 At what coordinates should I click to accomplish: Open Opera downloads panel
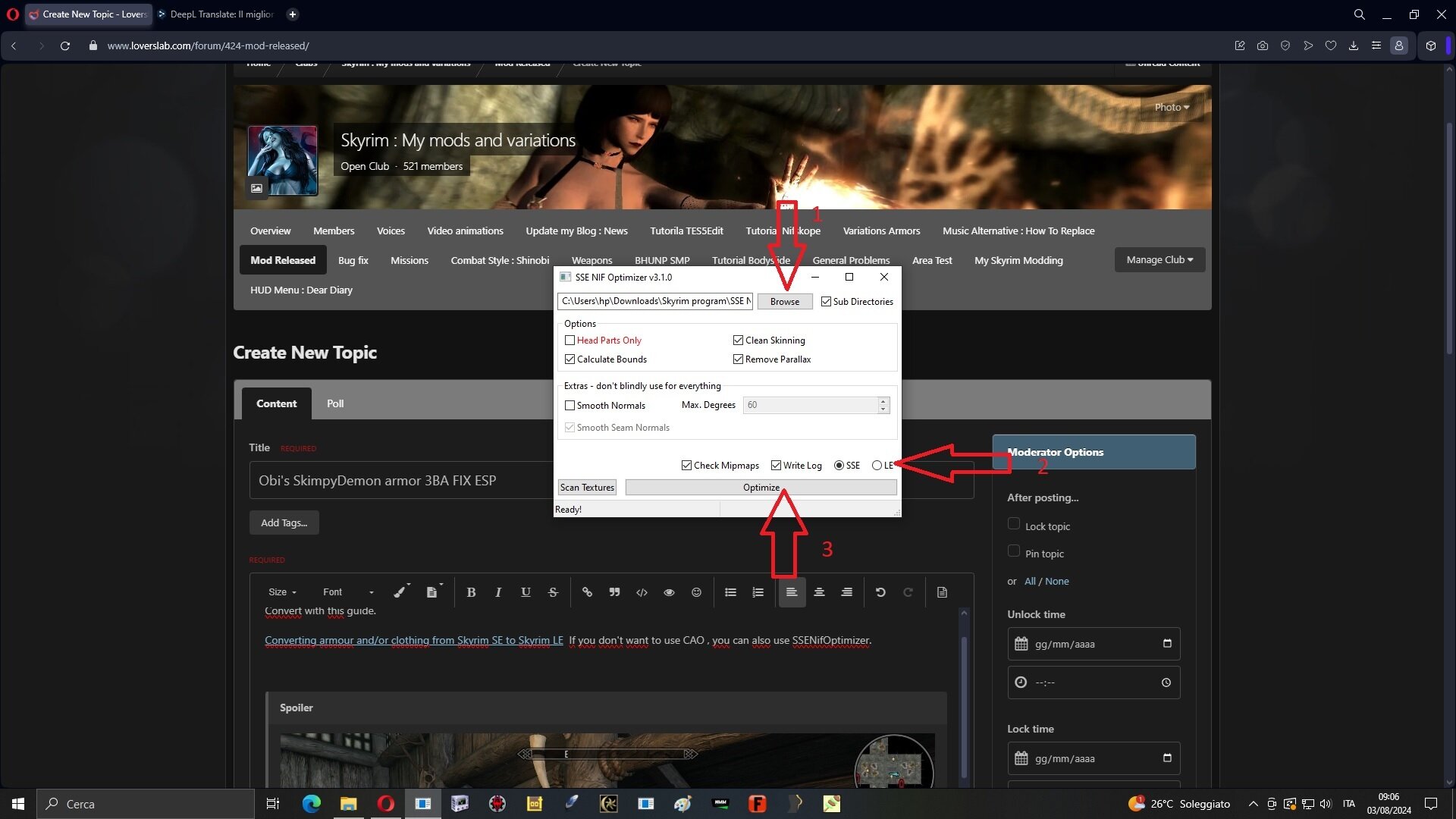click(x=1354, y=45)
